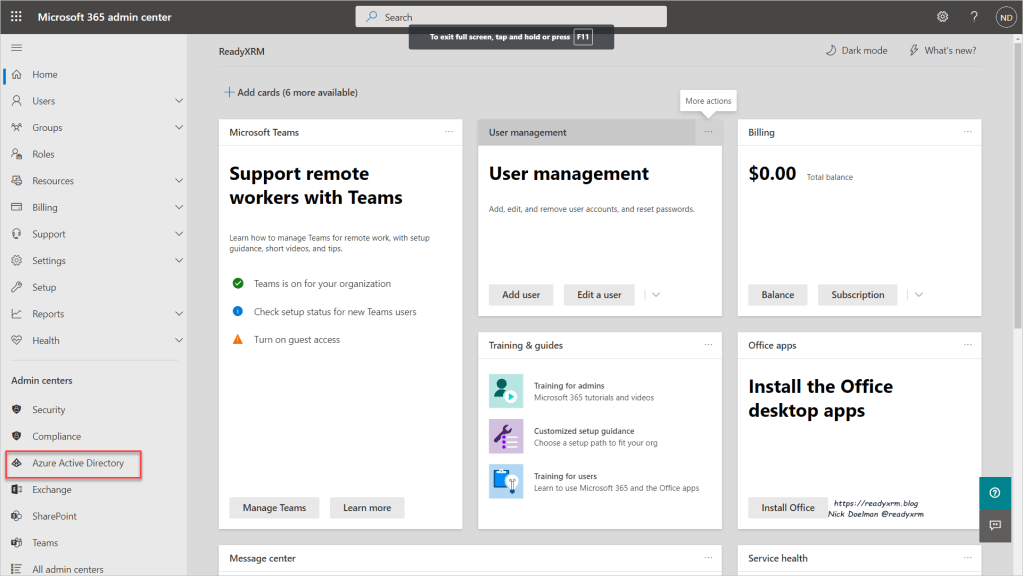The height and width of the screenshot is (576, 1023).
Task: Click the Add user button
Action: 520,295
